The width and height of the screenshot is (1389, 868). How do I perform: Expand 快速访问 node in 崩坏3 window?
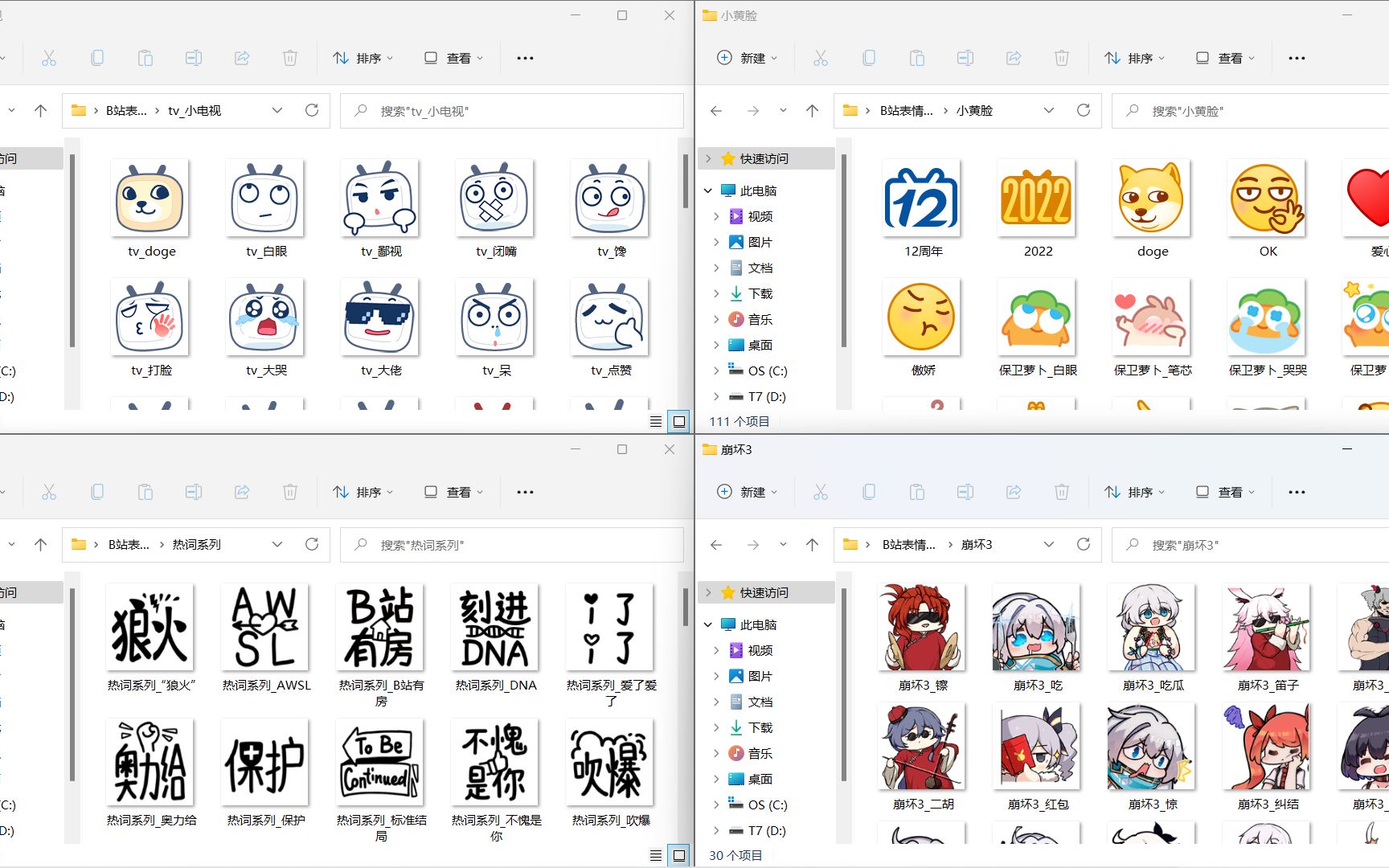(x=708, y=592)
